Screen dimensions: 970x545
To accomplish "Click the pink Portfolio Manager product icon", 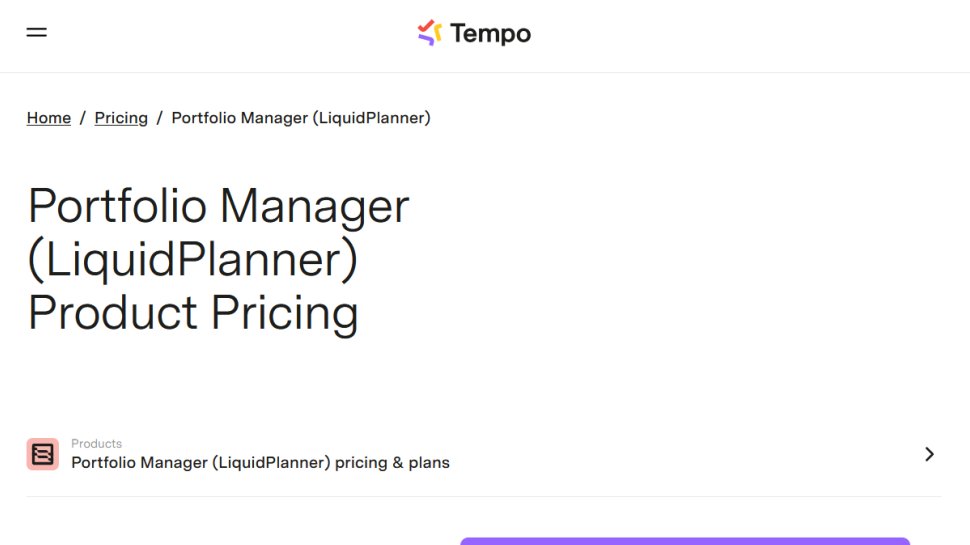I will coord(43,454).
